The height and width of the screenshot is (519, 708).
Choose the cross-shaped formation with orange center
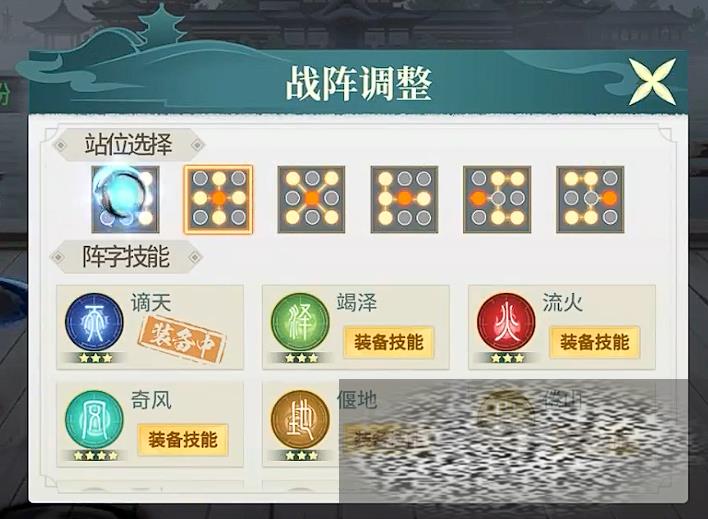click(219, 199)
